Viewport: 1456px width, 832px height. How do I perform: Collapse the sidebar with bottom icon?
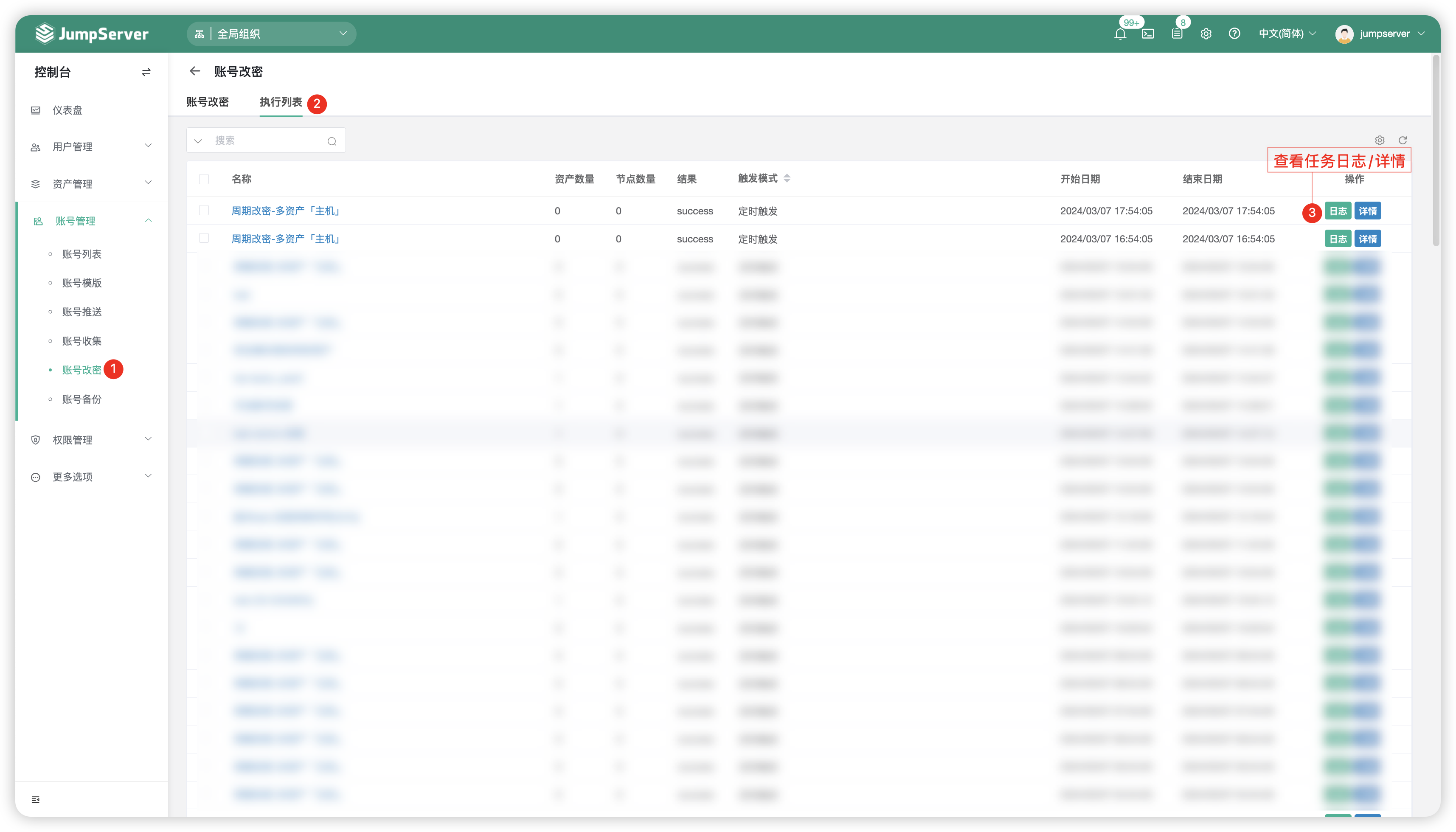pyautogui.click(x=35, y=799)
